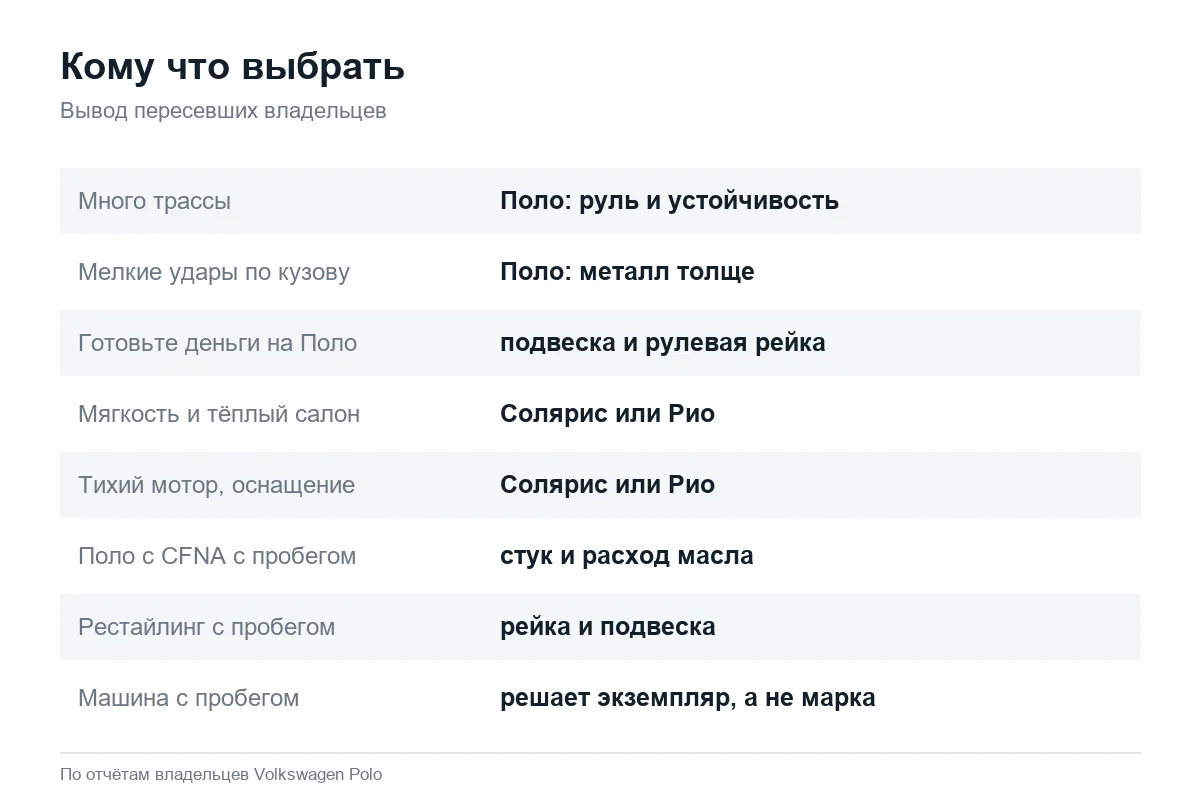The height and width of the screenshot is (800, 1200).
Task: Click the cell "Мелкие удары по кузову"
Action: tap(214, 272)
